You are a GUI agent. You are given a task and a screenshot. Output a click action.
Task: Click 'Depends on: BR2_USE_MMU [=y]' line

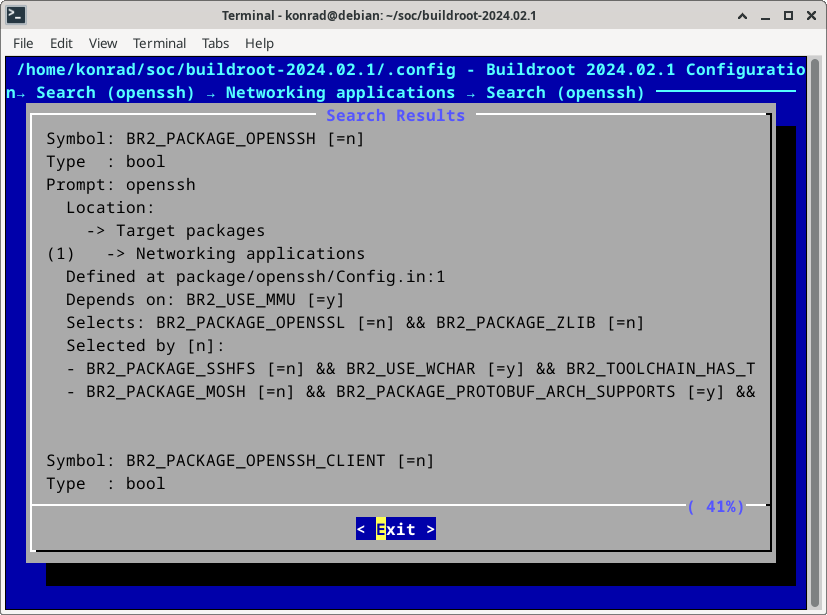[205, 300]
